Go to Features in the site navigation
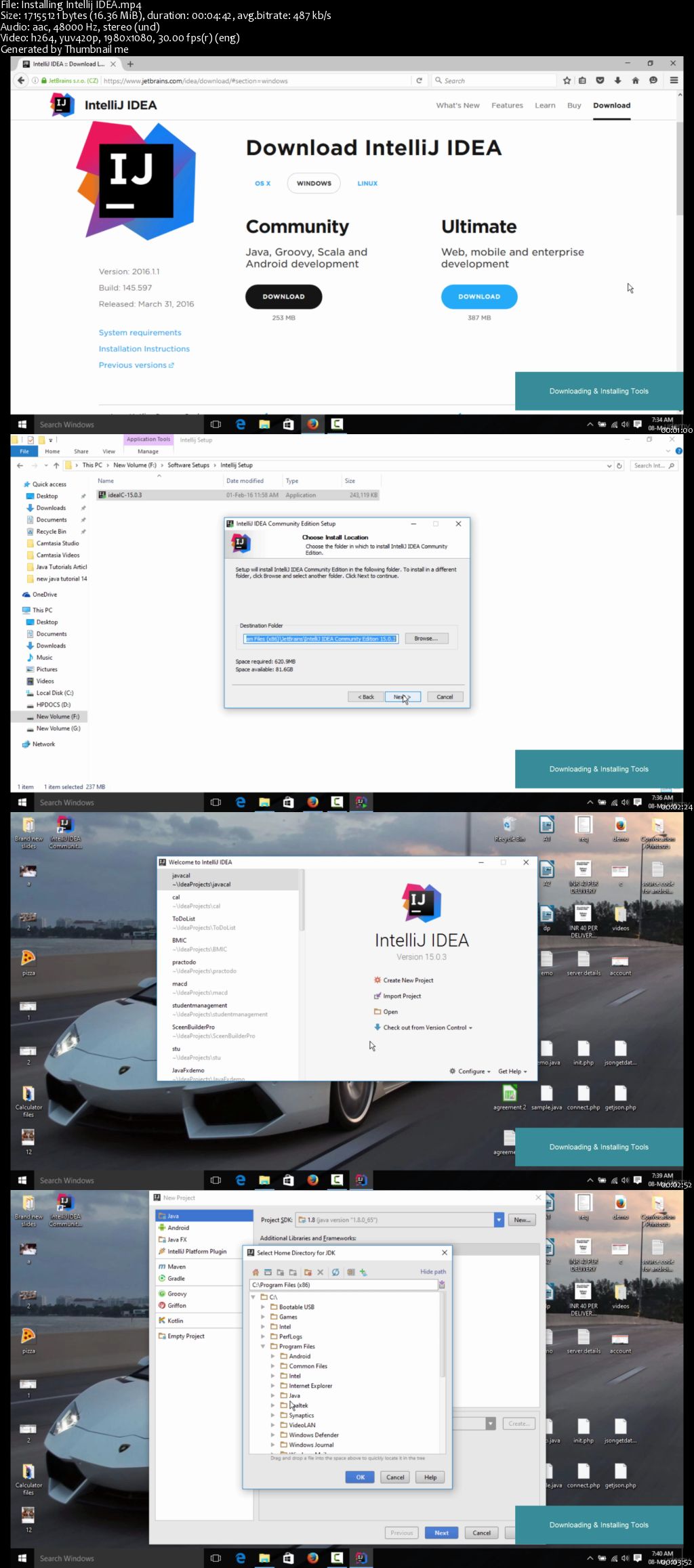This screenshot has height=1568, width=694. tap(507, 106)
